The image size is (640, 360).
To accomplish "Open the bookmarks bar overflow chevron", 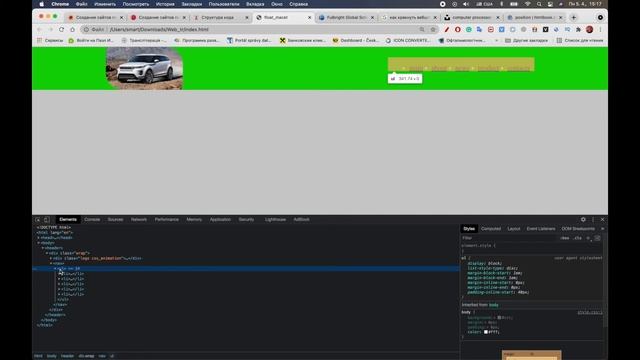I will click(x=496, y=40).
